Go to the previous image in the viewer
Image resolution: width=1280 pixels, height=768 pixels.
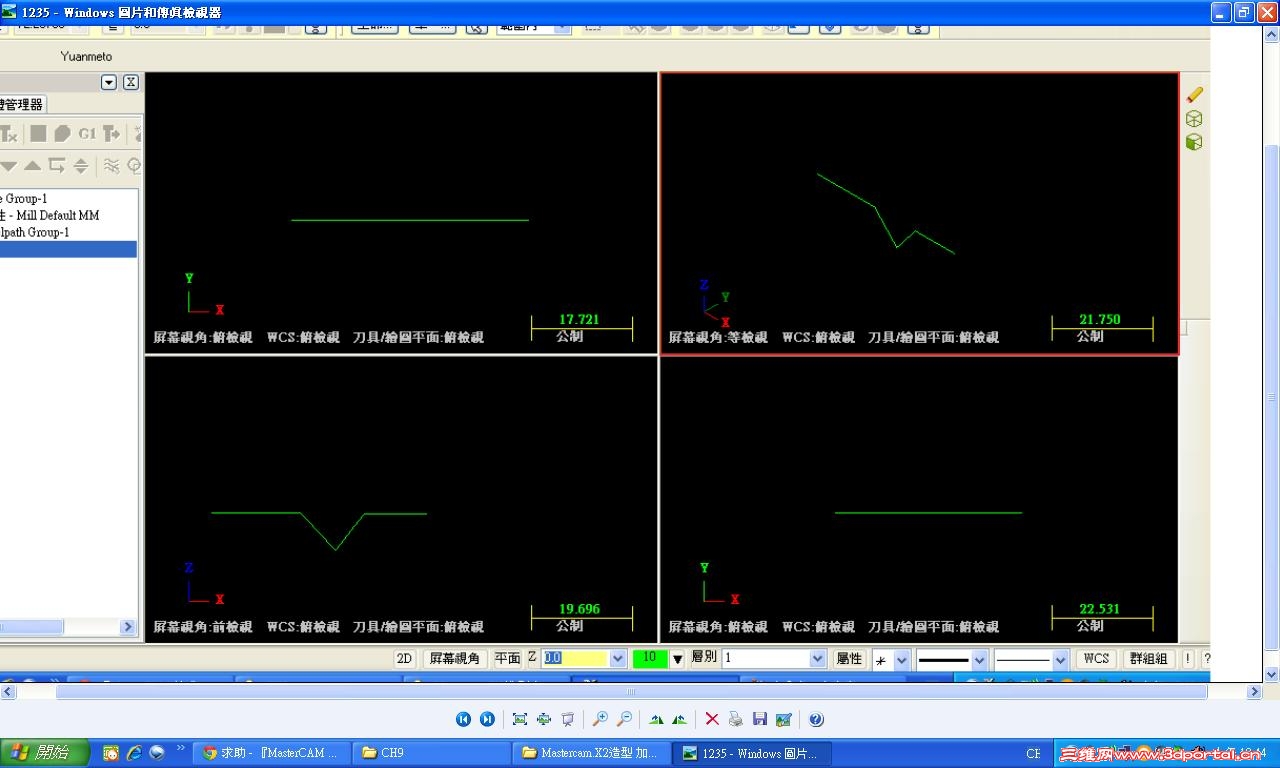463,719
